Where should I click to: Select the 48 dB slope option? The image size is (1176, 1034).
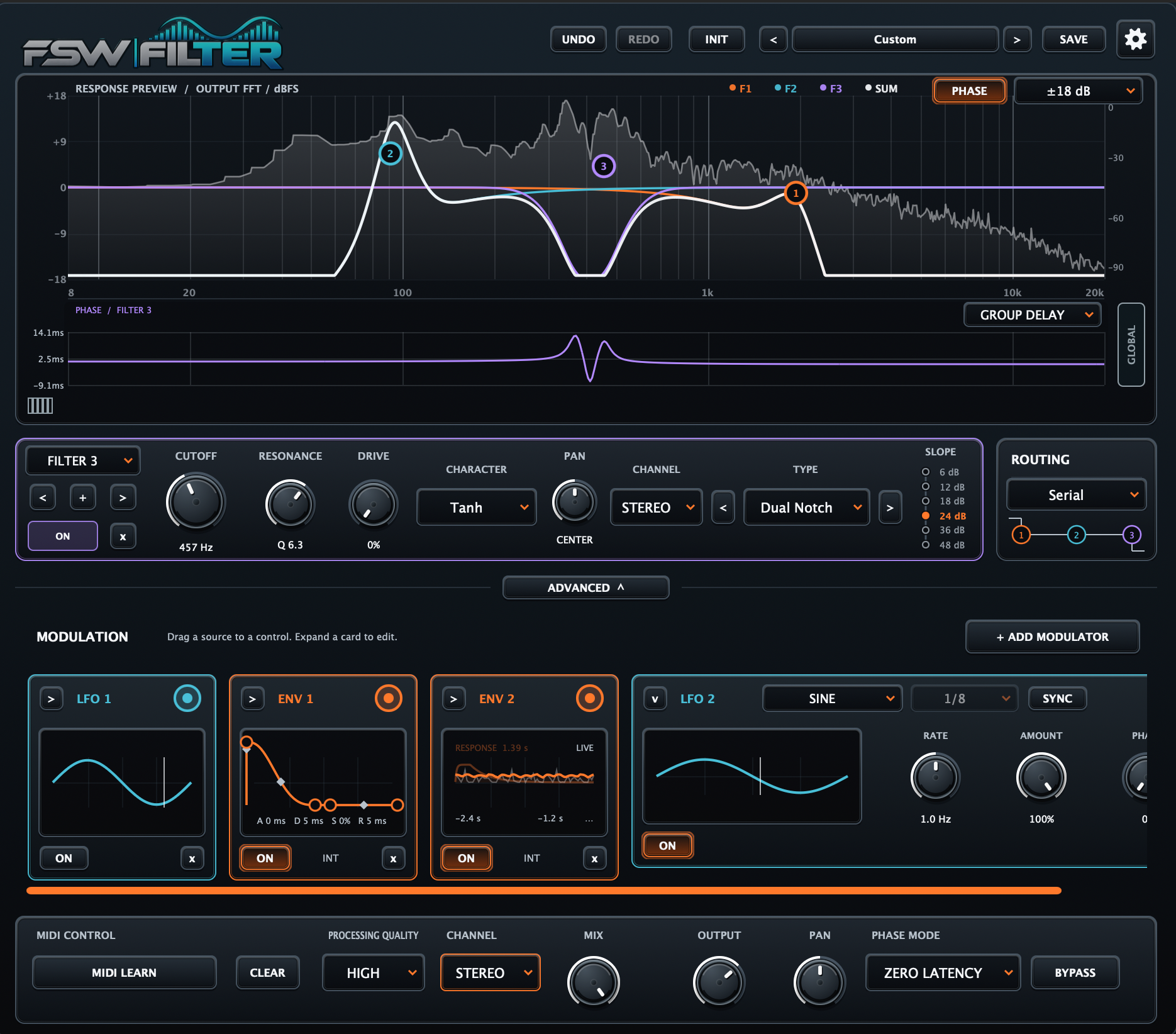(x=944, y=545)
